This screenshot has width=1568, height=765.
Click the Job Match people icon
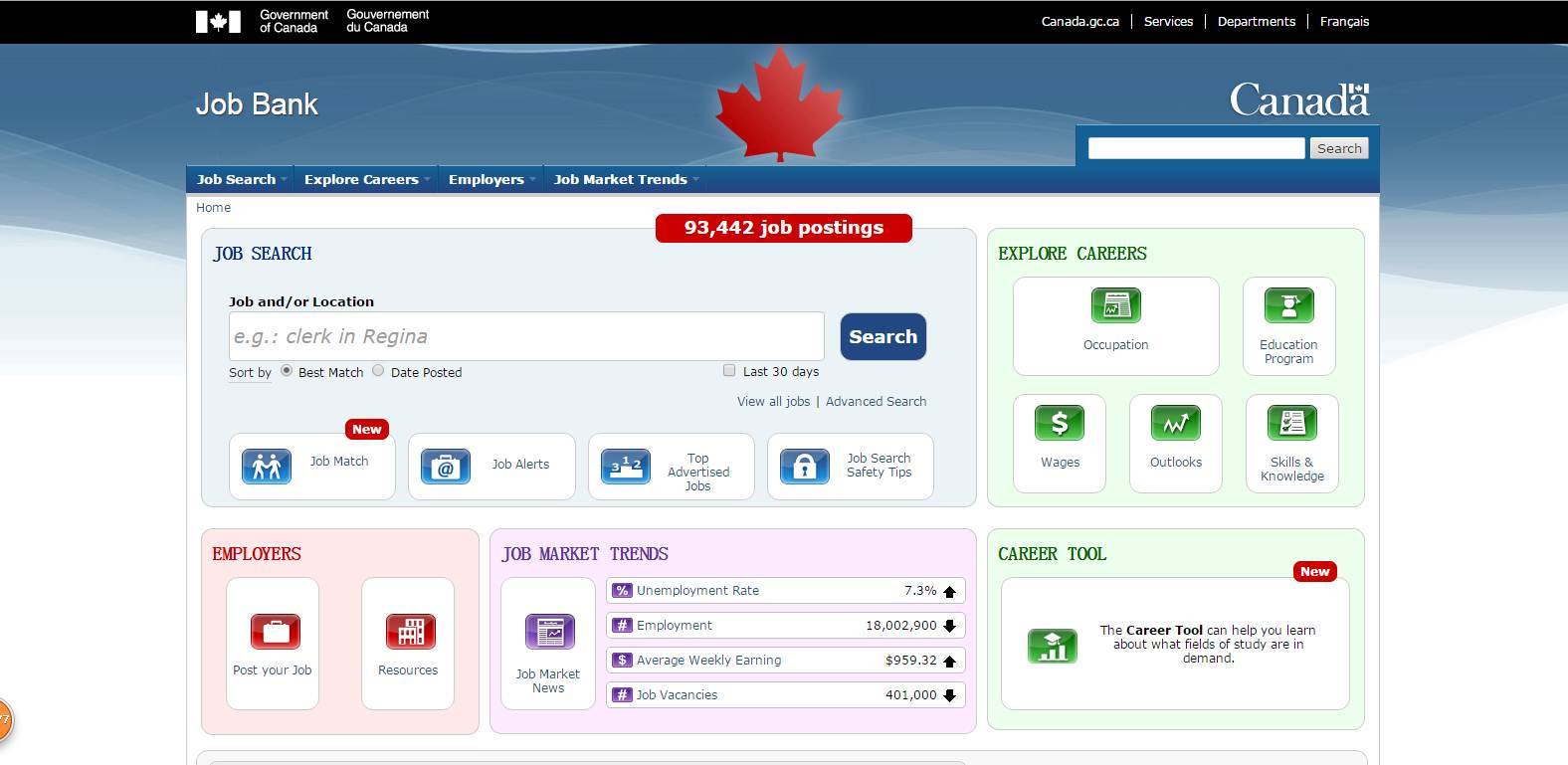pos(267,466)
